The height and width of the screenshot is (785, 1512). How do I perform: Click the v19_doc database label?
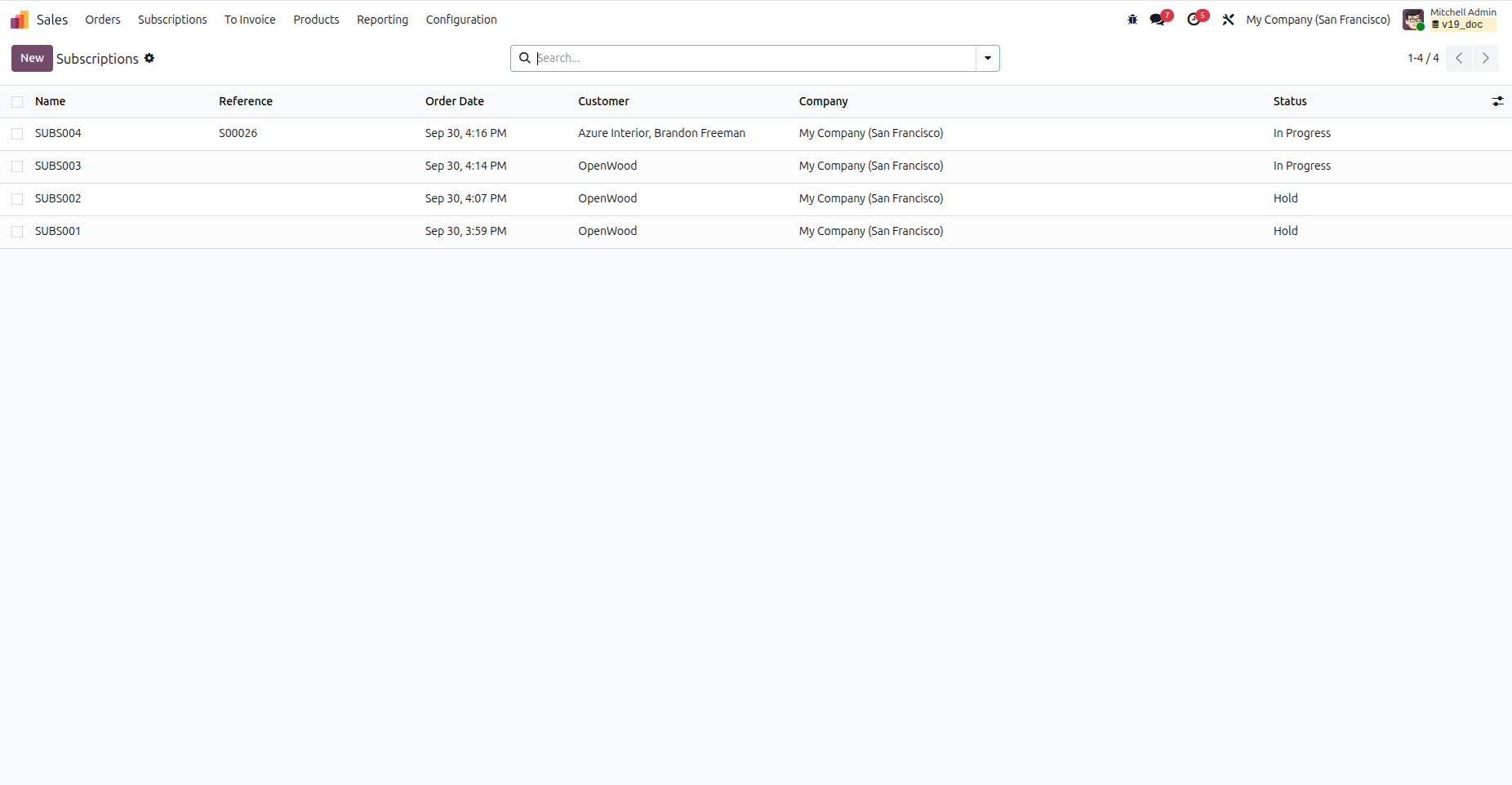(1461, 24)
